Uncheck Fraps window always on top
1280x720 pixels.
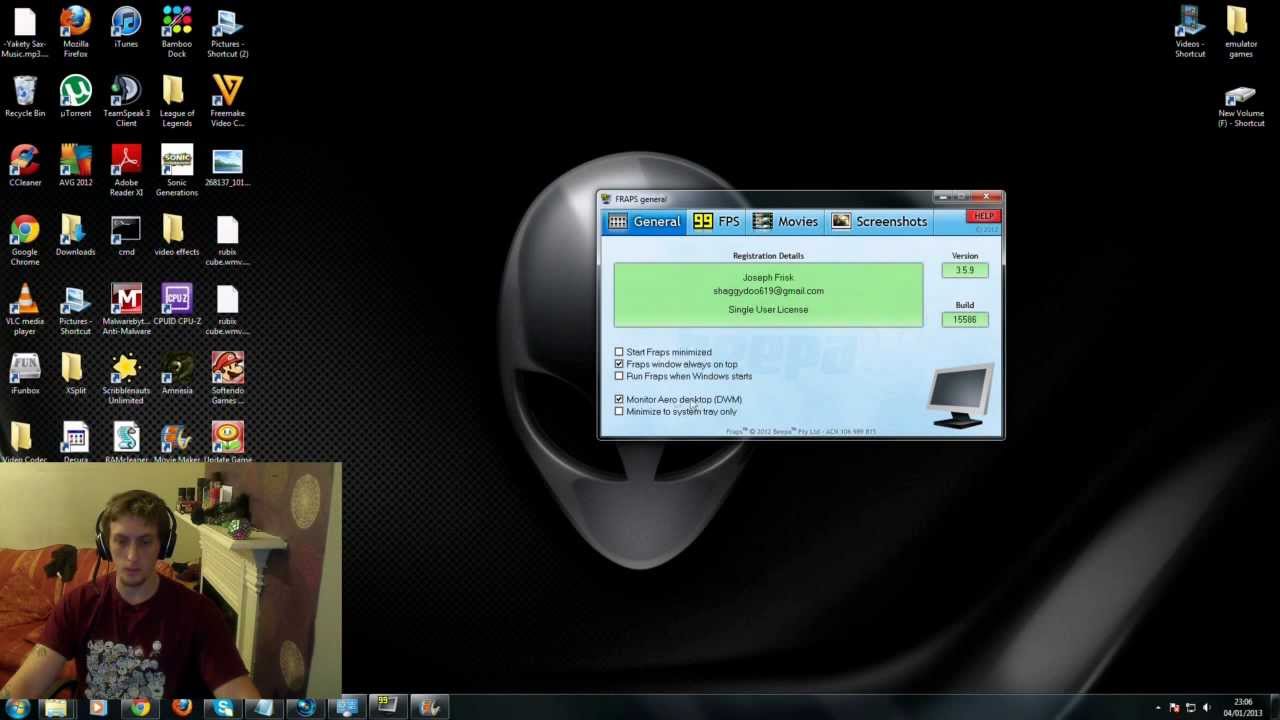point(619,364)
